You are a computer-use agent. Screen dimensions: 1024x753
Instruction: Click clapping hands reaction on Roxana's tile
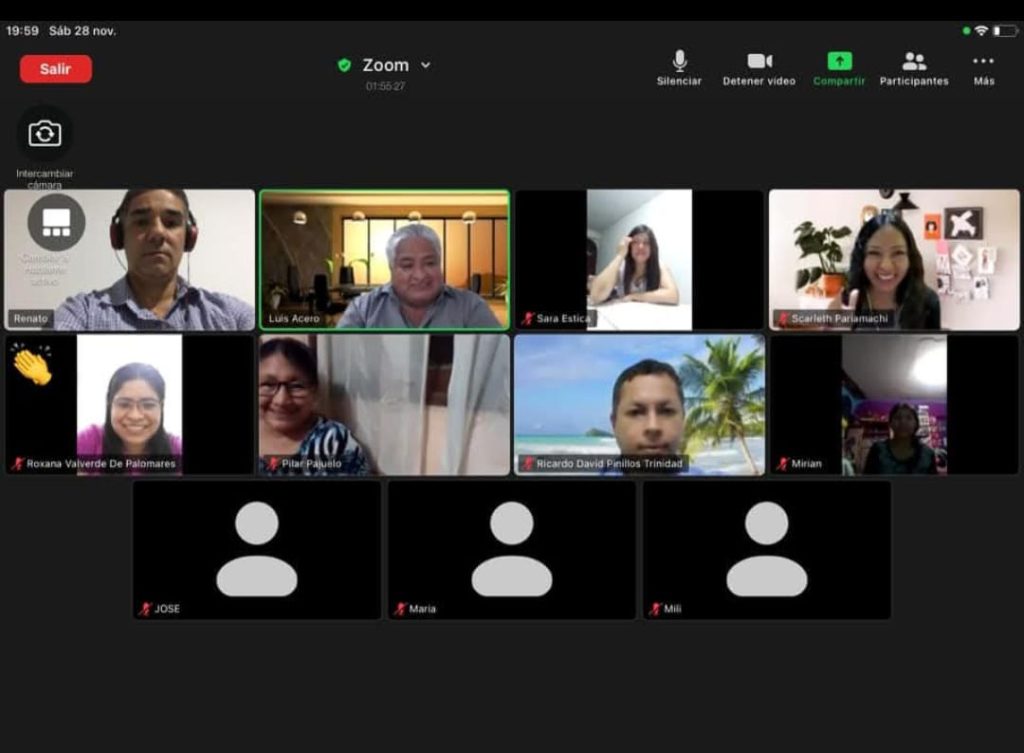point(32,366)
